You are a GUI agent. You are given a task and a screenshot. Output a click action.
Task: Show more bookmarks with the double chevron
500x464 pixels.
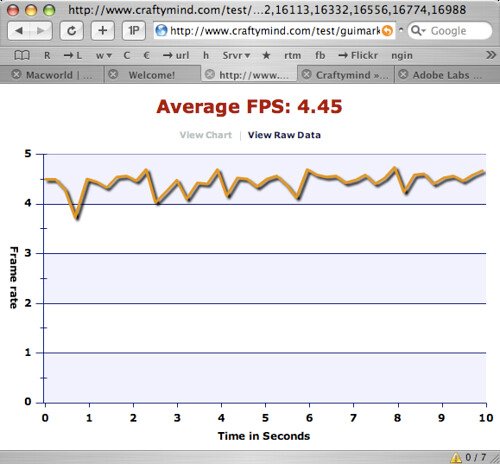(x=491, y=55)
